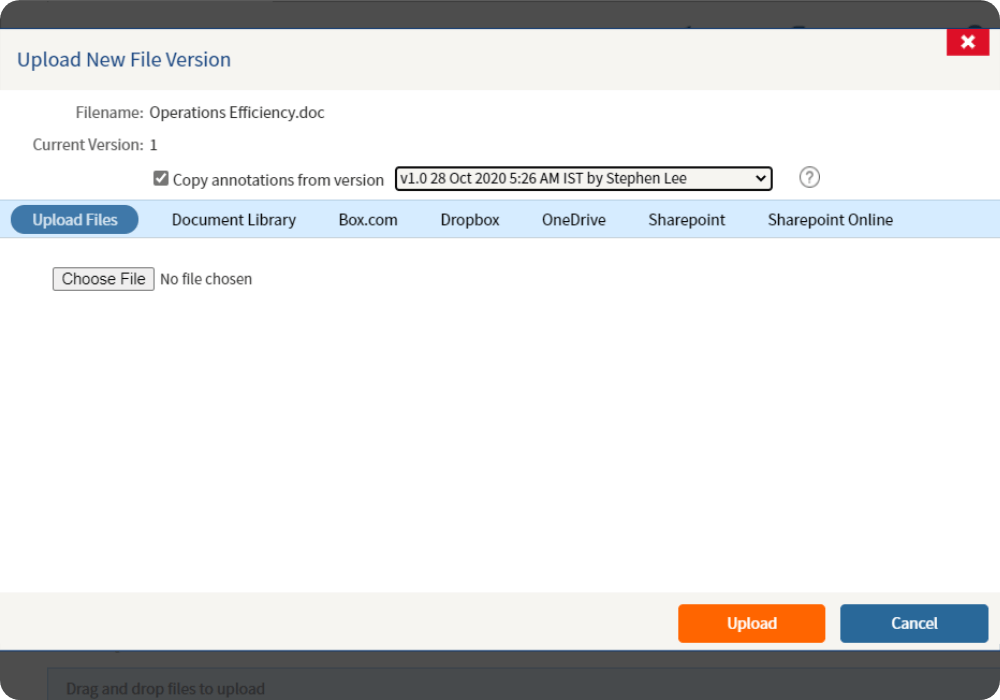Go to the OneDrive tab
The image size is (1000, 700).
coord(574,220)
